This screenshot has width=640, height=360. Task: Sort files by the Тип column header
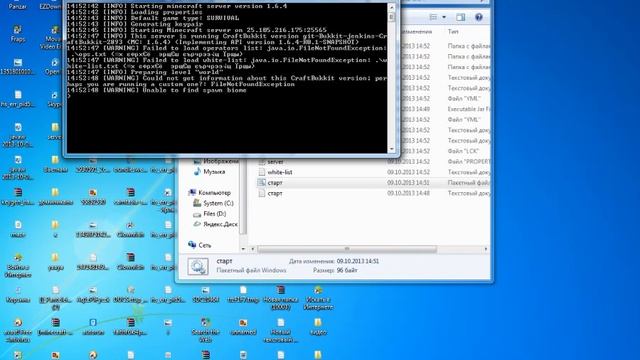pyautogui.click(x=453, y=31)
